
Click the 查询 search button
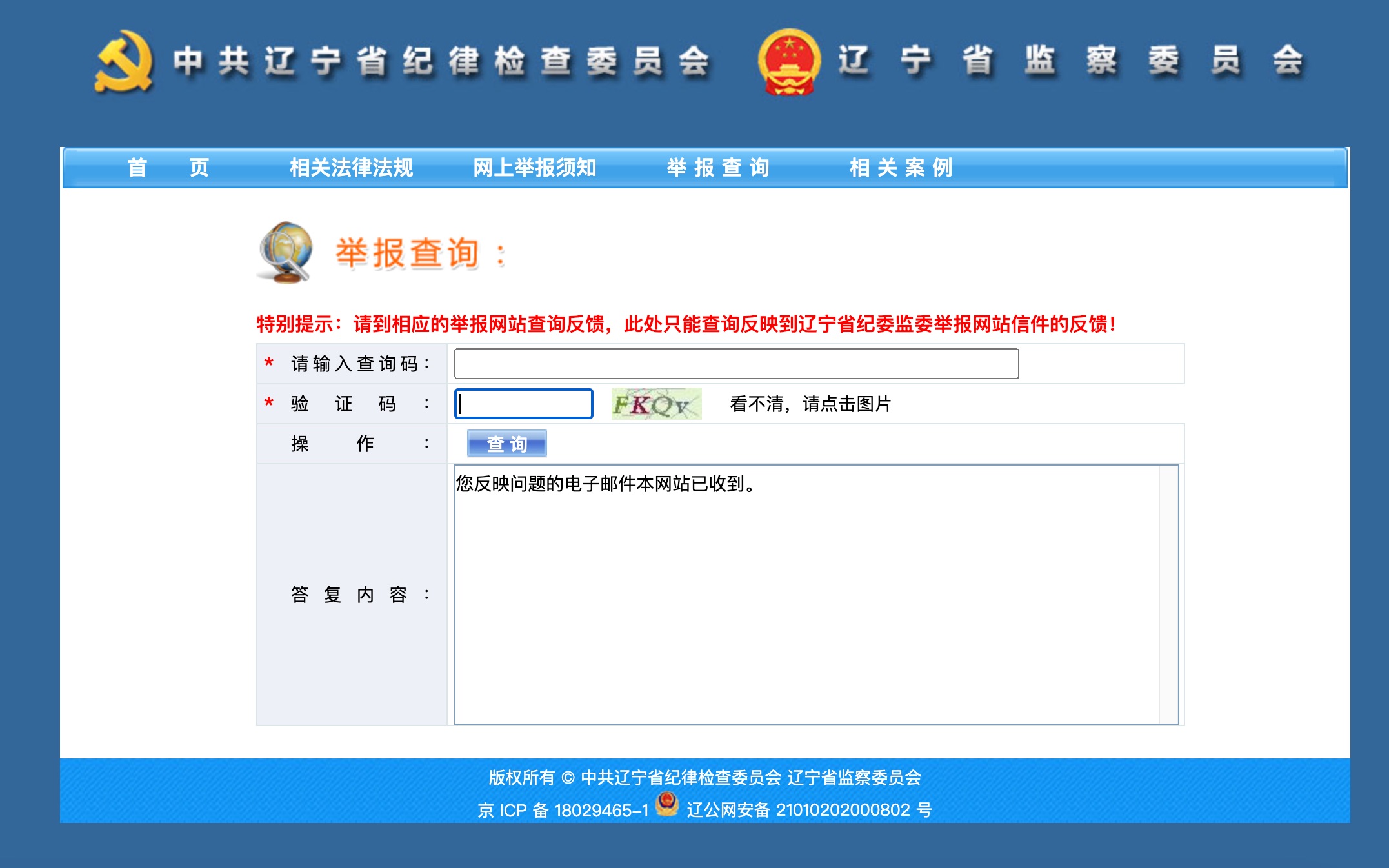[506, 444]
